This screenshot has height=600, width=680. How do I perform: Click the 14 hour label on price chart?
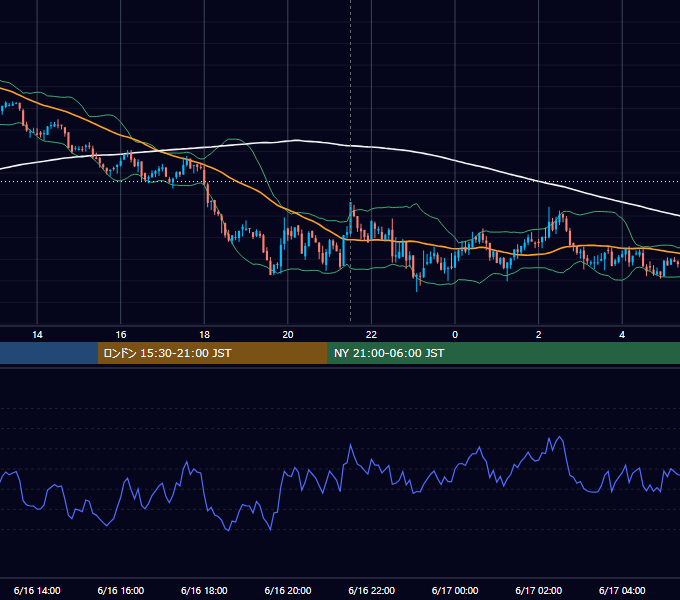(x=37, y=335)
